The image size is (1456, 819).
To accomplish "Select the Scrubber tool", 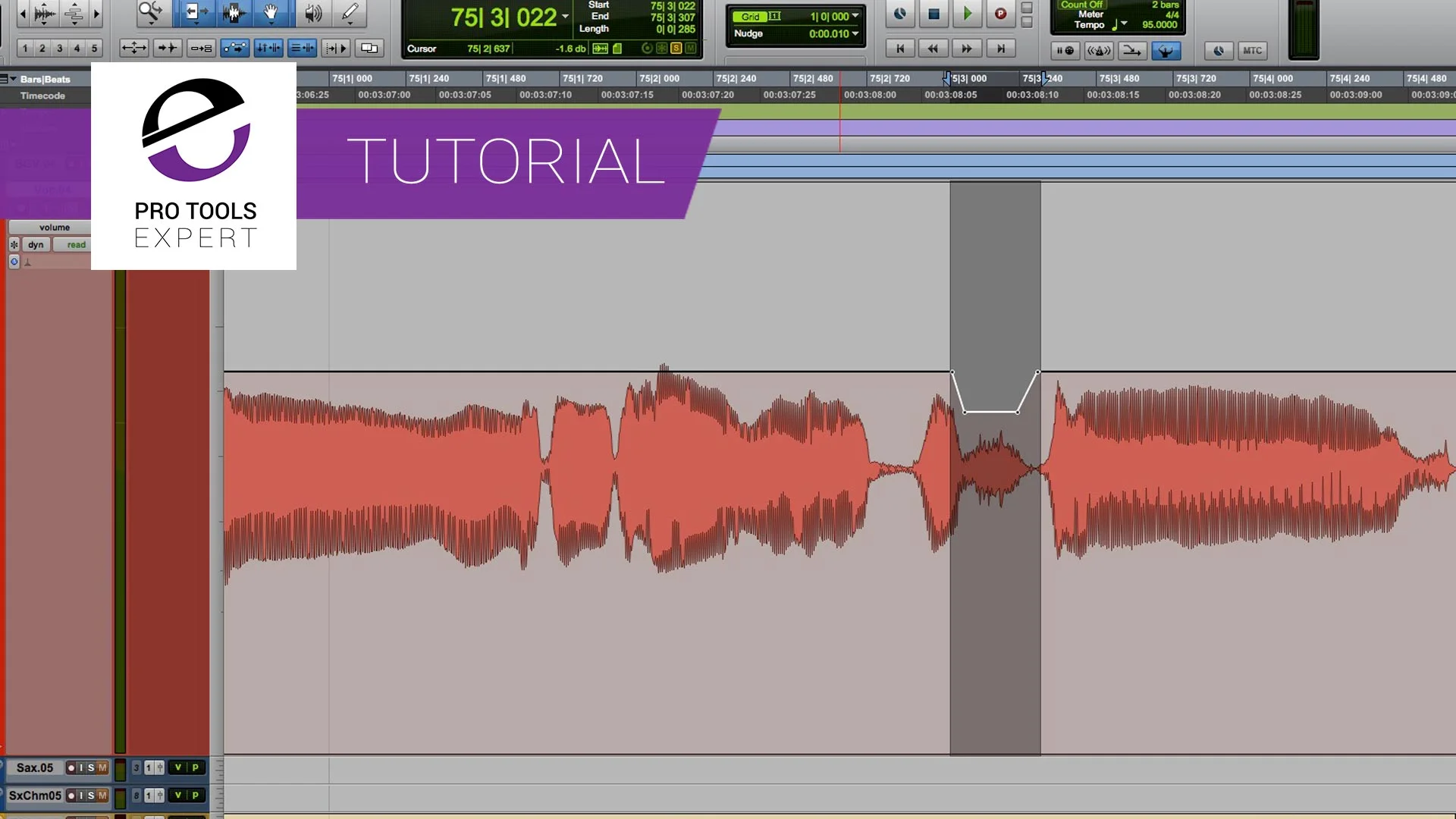I will point(312,13).
